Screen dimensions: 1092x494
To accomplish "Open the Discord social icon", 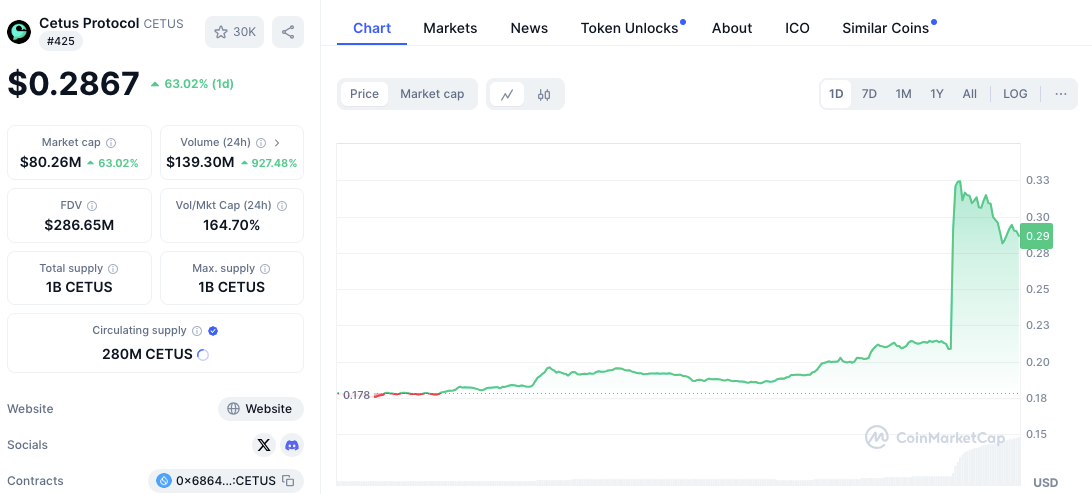I will click(292, 445).
